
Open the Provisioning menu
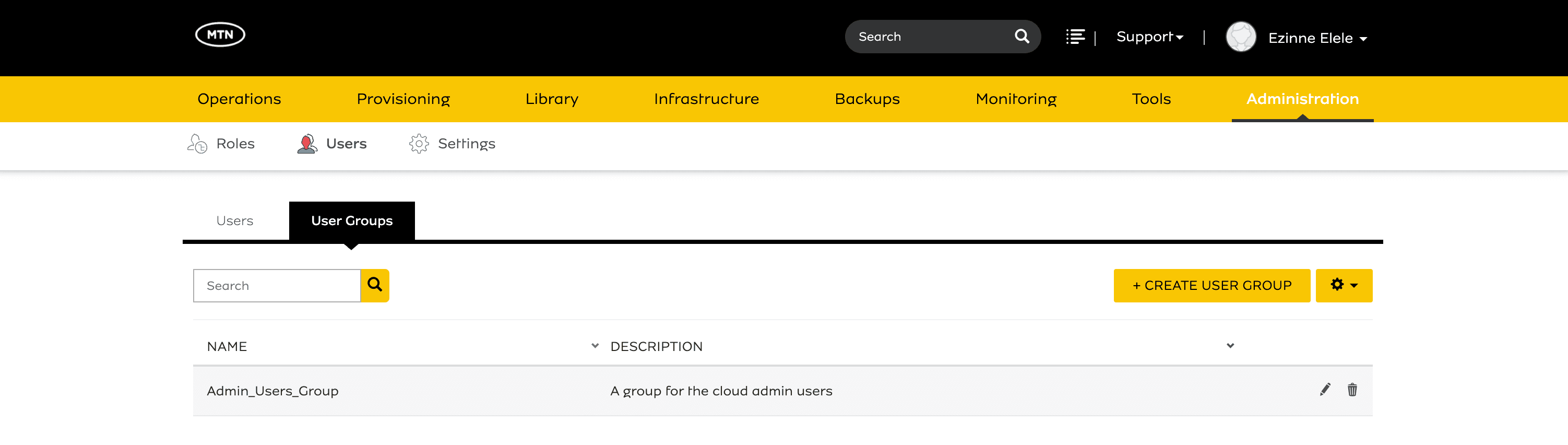pos(403,99)
